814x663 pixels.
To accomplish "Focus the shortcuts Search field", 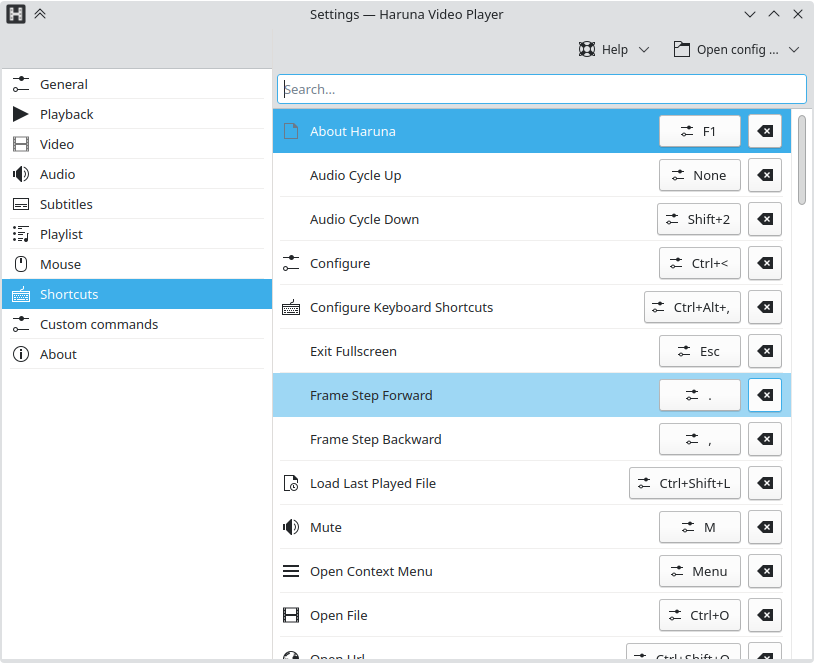I will (x=541, y=89).
